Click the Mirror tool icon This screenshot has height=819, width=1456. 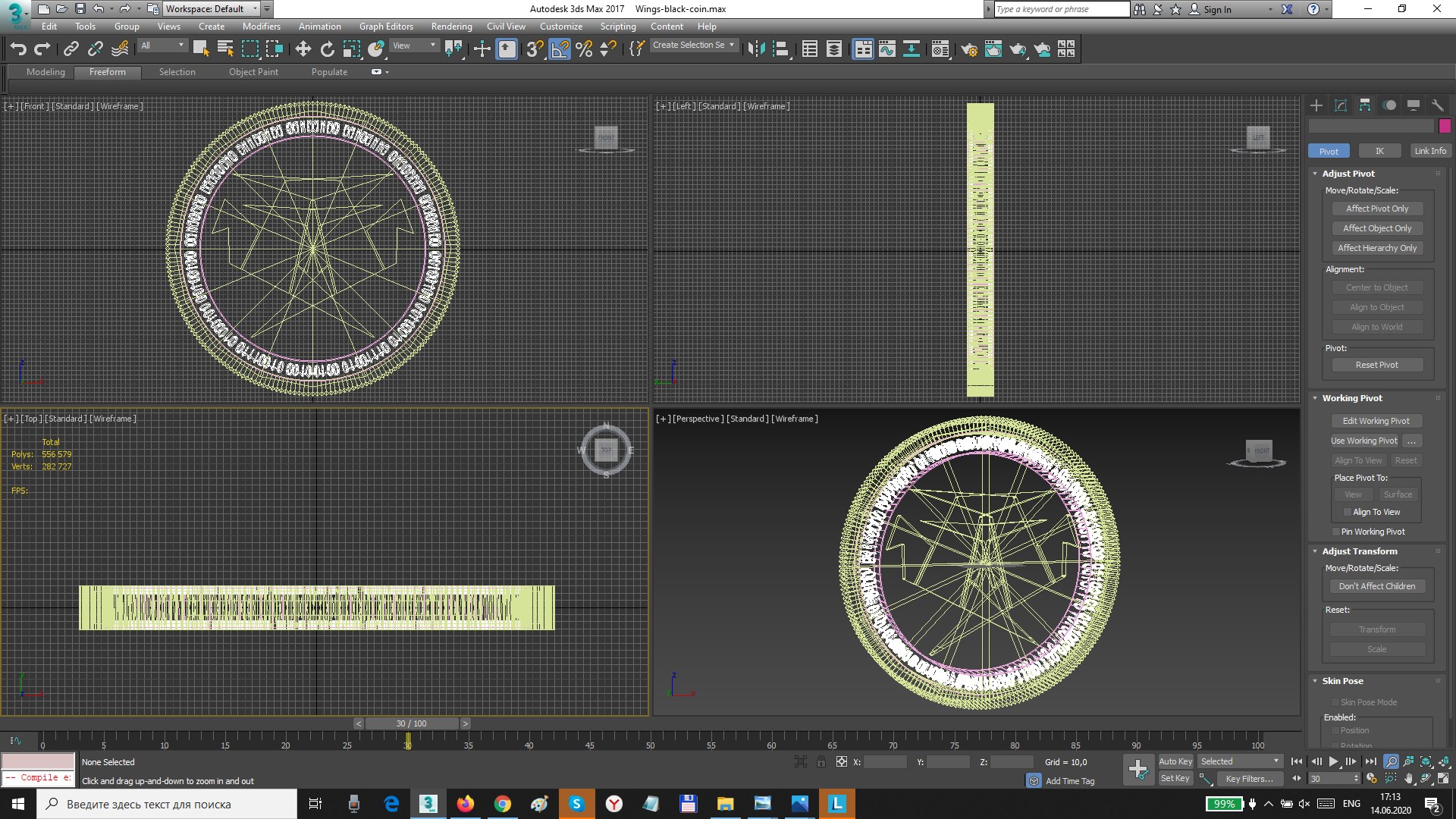[756, 49]
